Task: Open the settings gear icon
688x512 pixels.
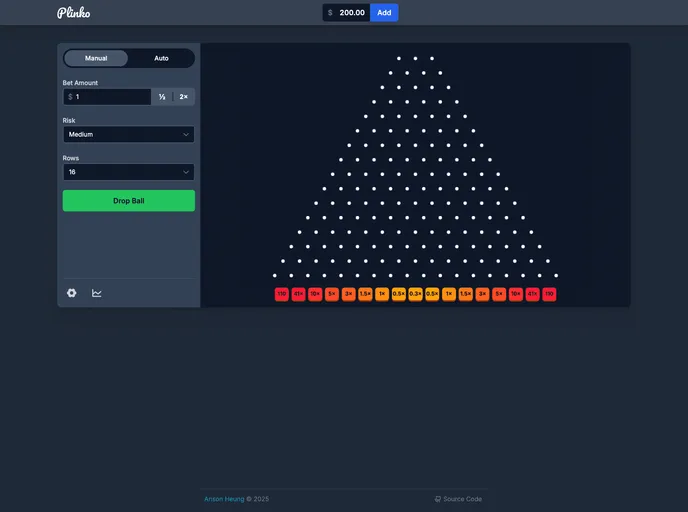Action: pyautogui.click(x=72, y=293)
